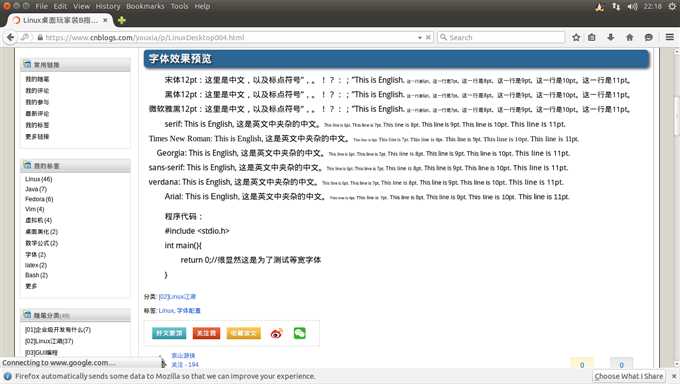Open the 最新评论 sidebar link

(x=37, y=114)
